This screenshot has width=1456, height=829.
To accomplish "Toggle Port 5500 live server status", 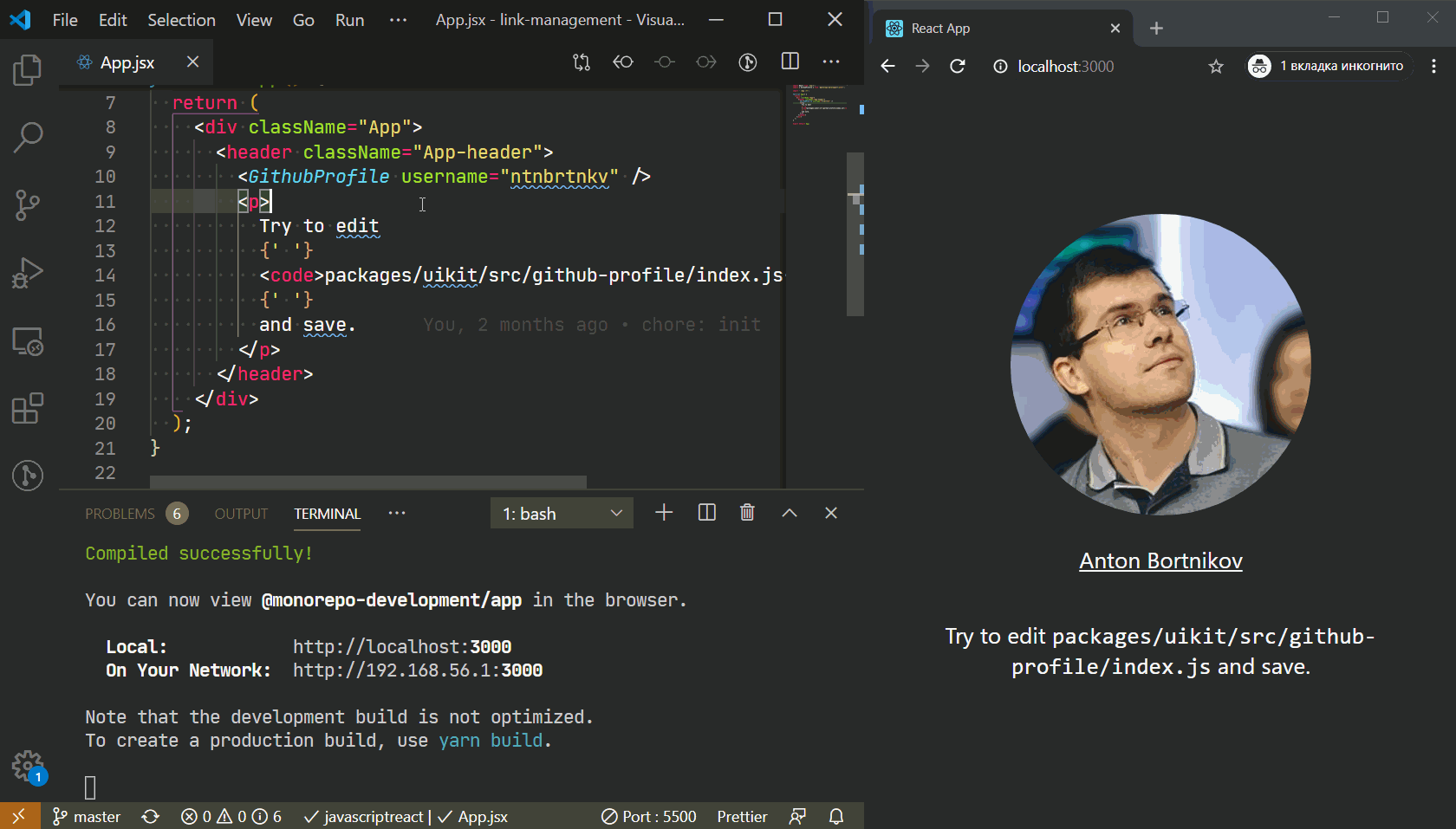I will pyautogui.click(x=649, y=816).
